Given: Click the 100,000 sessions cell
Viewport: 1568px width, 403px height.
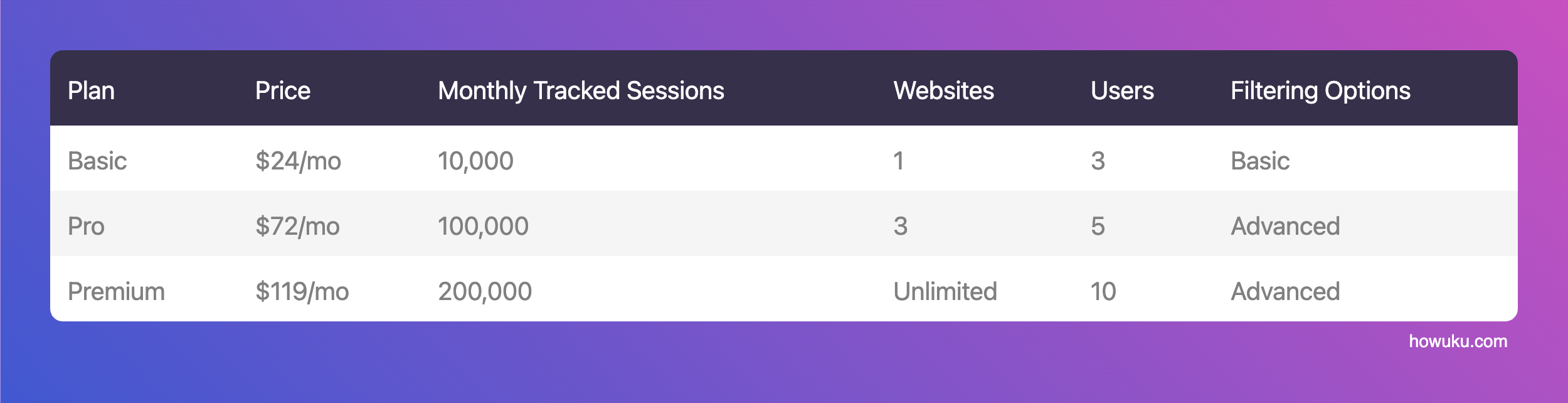Looking at the screenshot, I should click(x=483, y=227).
